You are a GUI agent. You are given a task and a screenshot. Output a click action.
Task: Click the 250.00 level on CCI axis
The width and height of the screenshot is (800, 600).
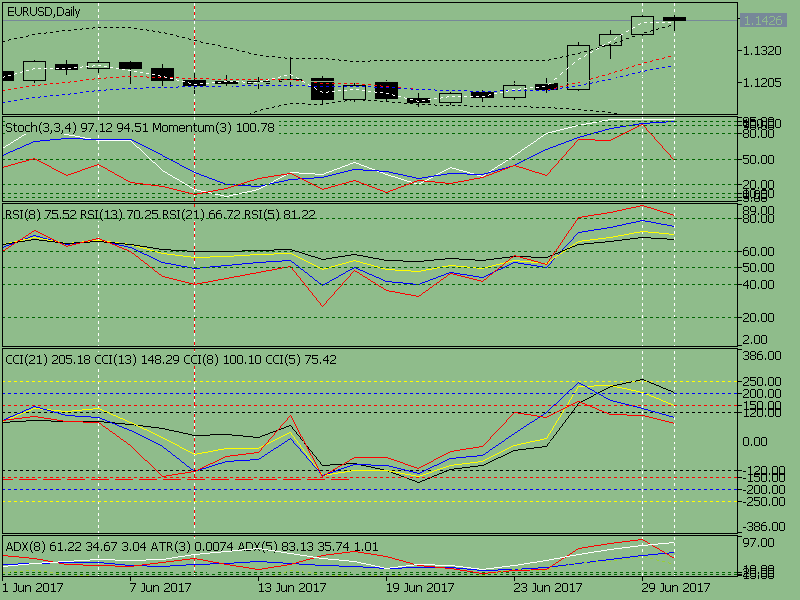(762, 382)
